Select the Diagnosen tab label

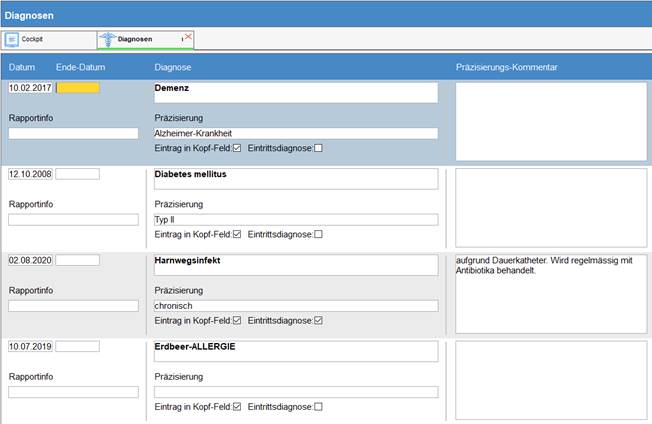(135, 40)
